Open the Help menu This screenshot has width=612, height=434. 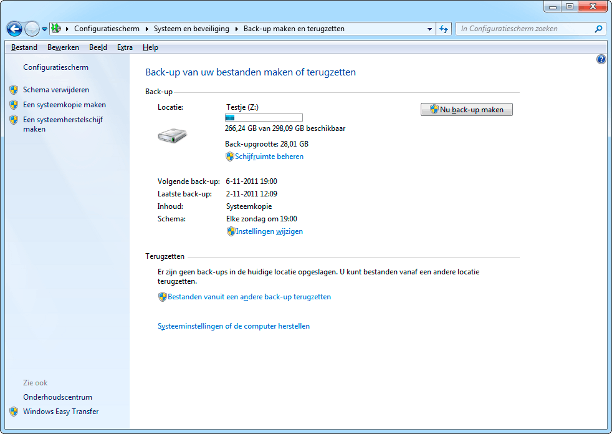(150, 47)
